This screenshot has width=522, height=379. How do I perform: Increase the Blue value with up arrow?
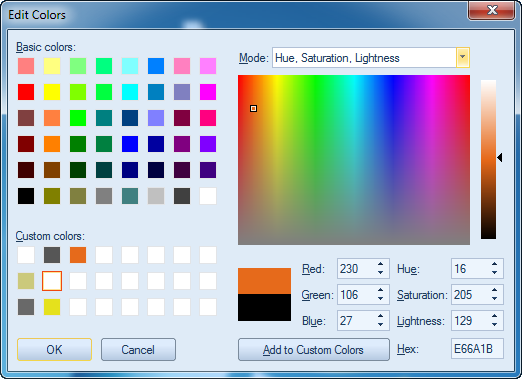(x=381, y=316)
